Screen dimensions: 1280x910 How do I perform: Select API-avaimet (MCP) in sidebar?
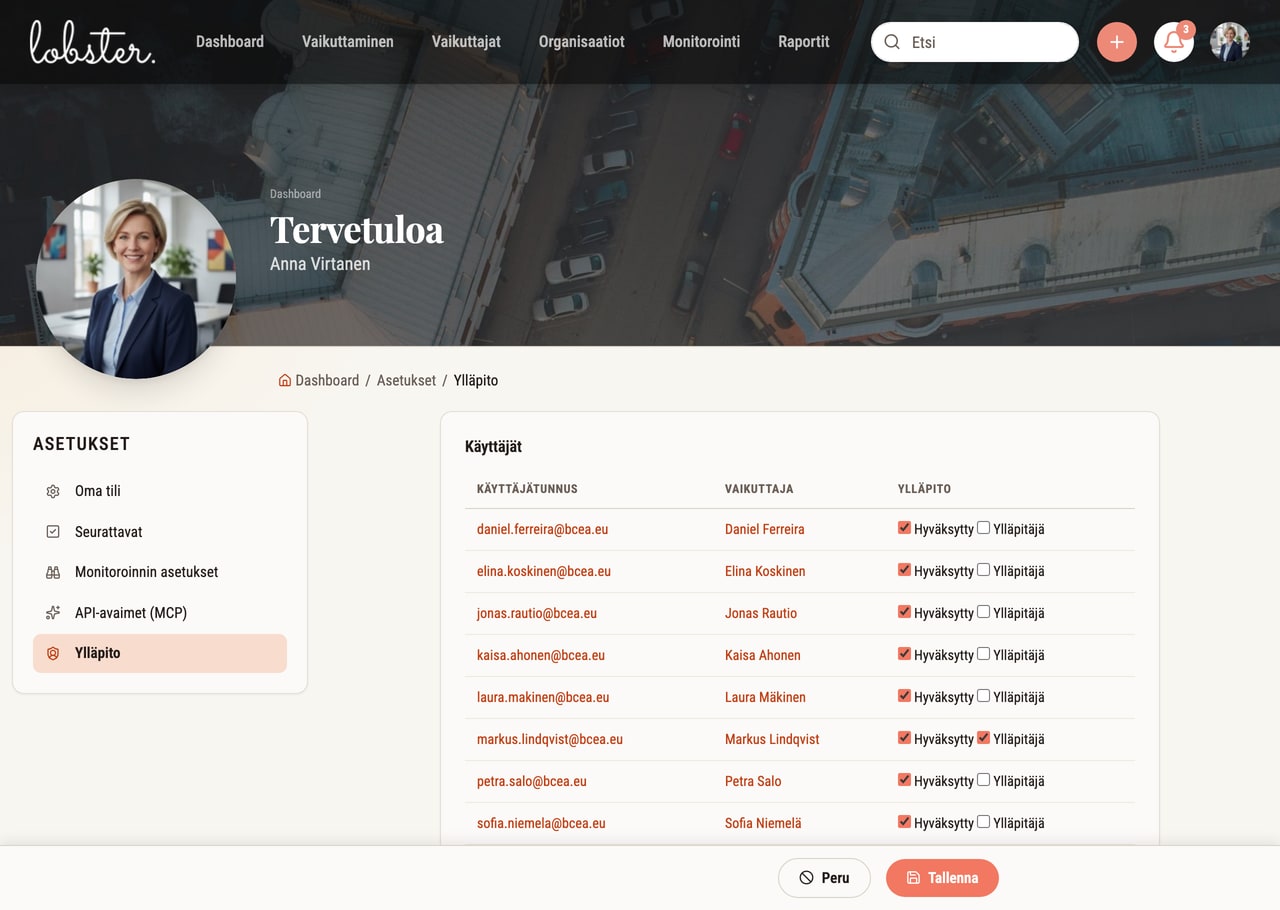[x=160, y=612]
